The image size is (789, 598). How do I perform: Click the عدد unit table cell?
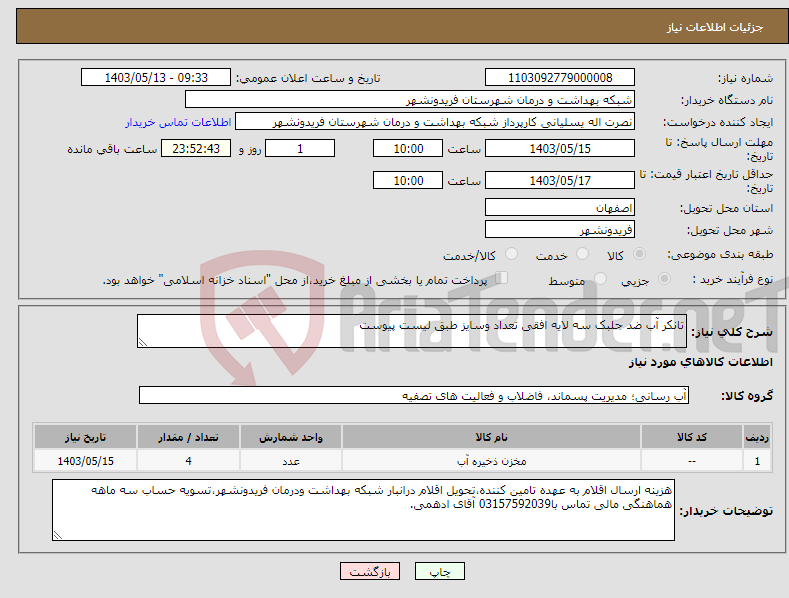[291, 461]
